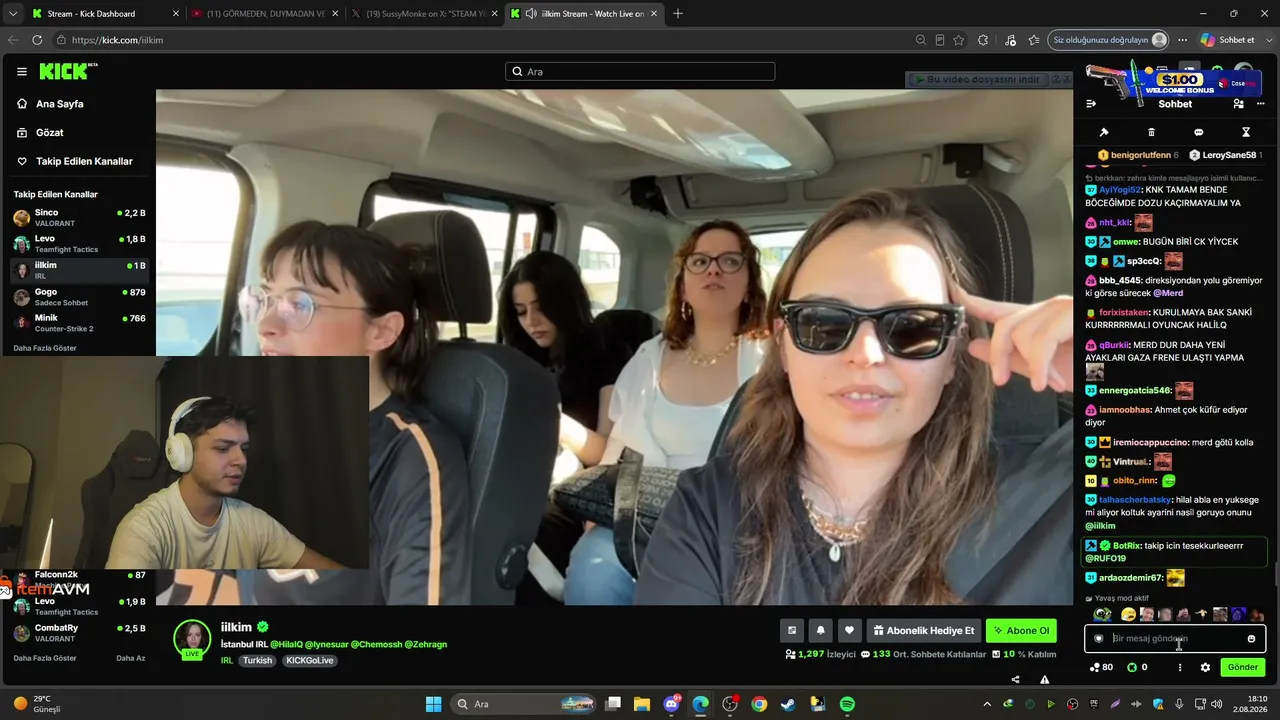
Task: Open moderation hammer tool in chat
Action: point(1104,132)
